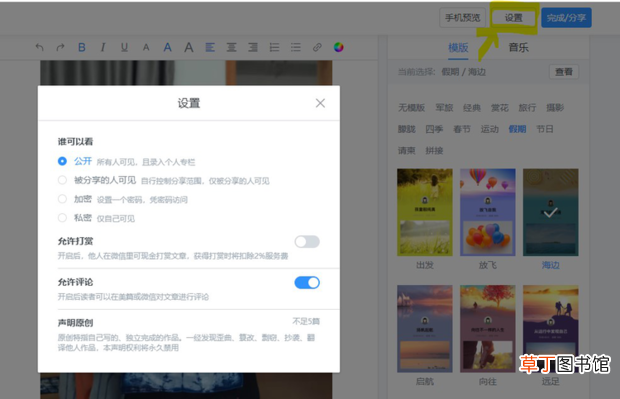Viewport: 620px width, 399px height.
Task: Choose the 请柬 template category
Action: pyautogui.click(x=407, y=151)
